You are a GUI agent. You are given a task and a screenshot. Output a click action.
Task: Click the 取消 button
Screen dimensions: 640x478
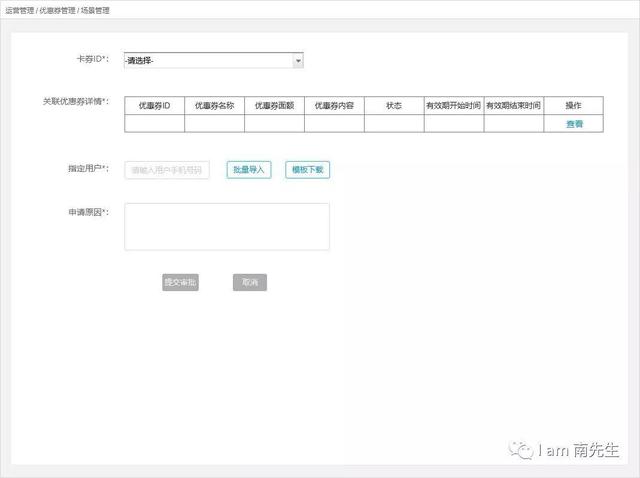coord(250,282)
